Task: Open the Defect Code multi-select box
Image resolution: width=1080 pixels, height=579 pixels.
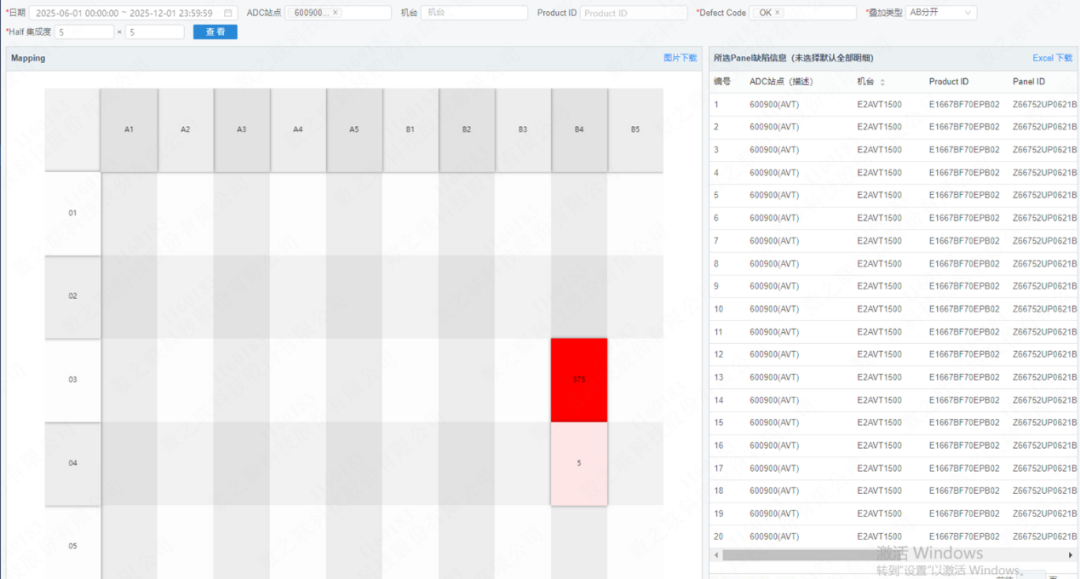Action: pyautogui.click(x=803, y=12)
